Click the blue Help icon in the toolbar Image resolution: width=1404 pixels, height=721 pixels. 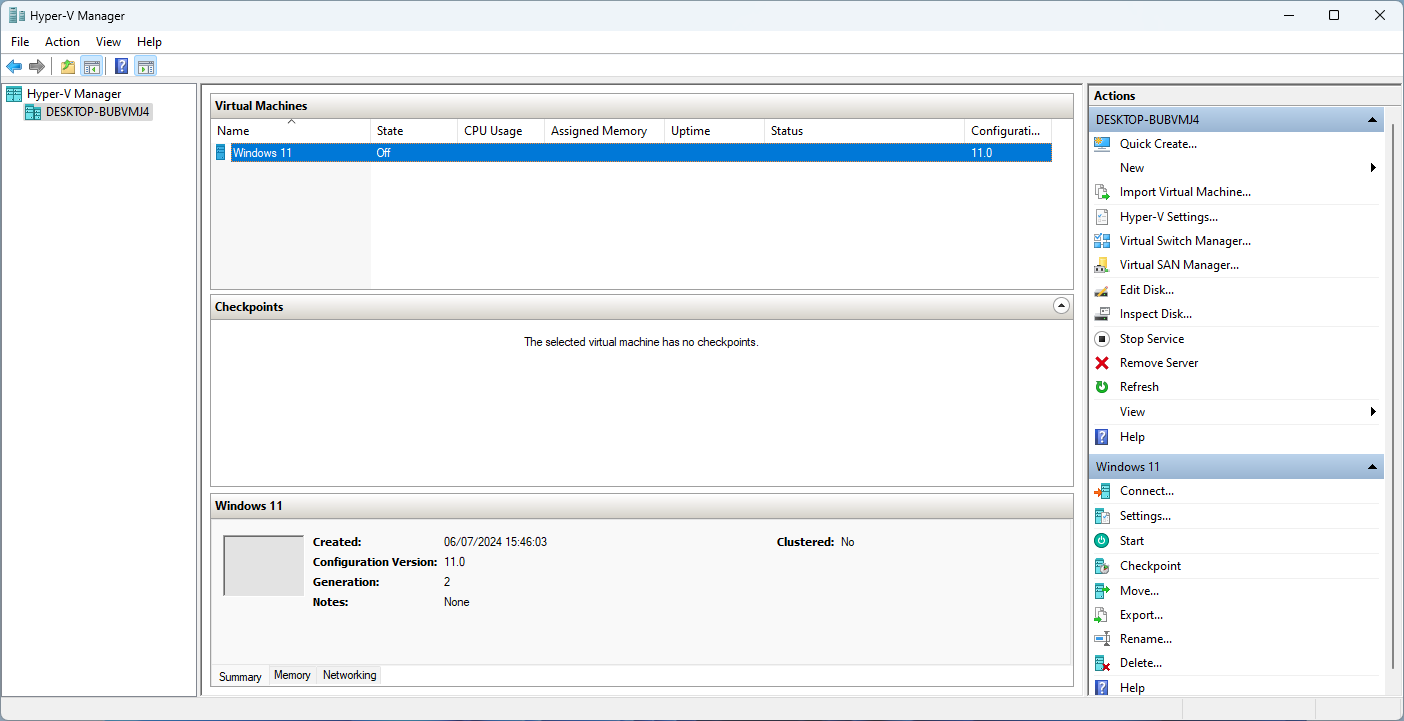coord(121,67)
